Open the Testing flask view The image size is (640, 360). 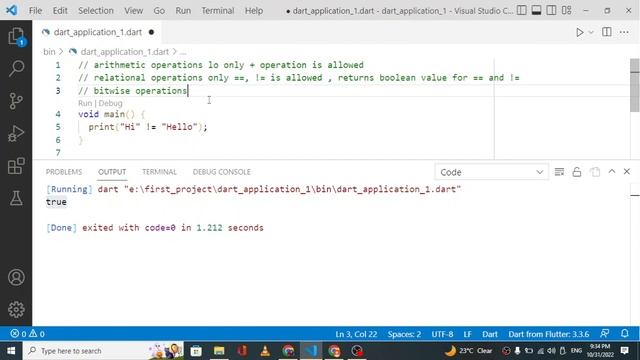16,198
